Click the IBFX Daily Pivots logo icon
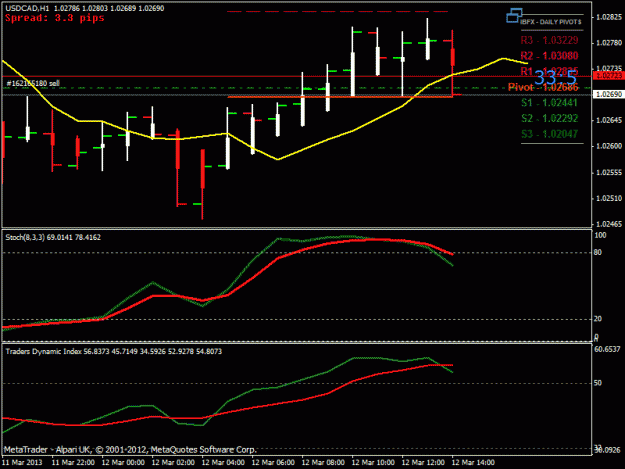Viewport: 625px width, 469px height. (514, 16)
